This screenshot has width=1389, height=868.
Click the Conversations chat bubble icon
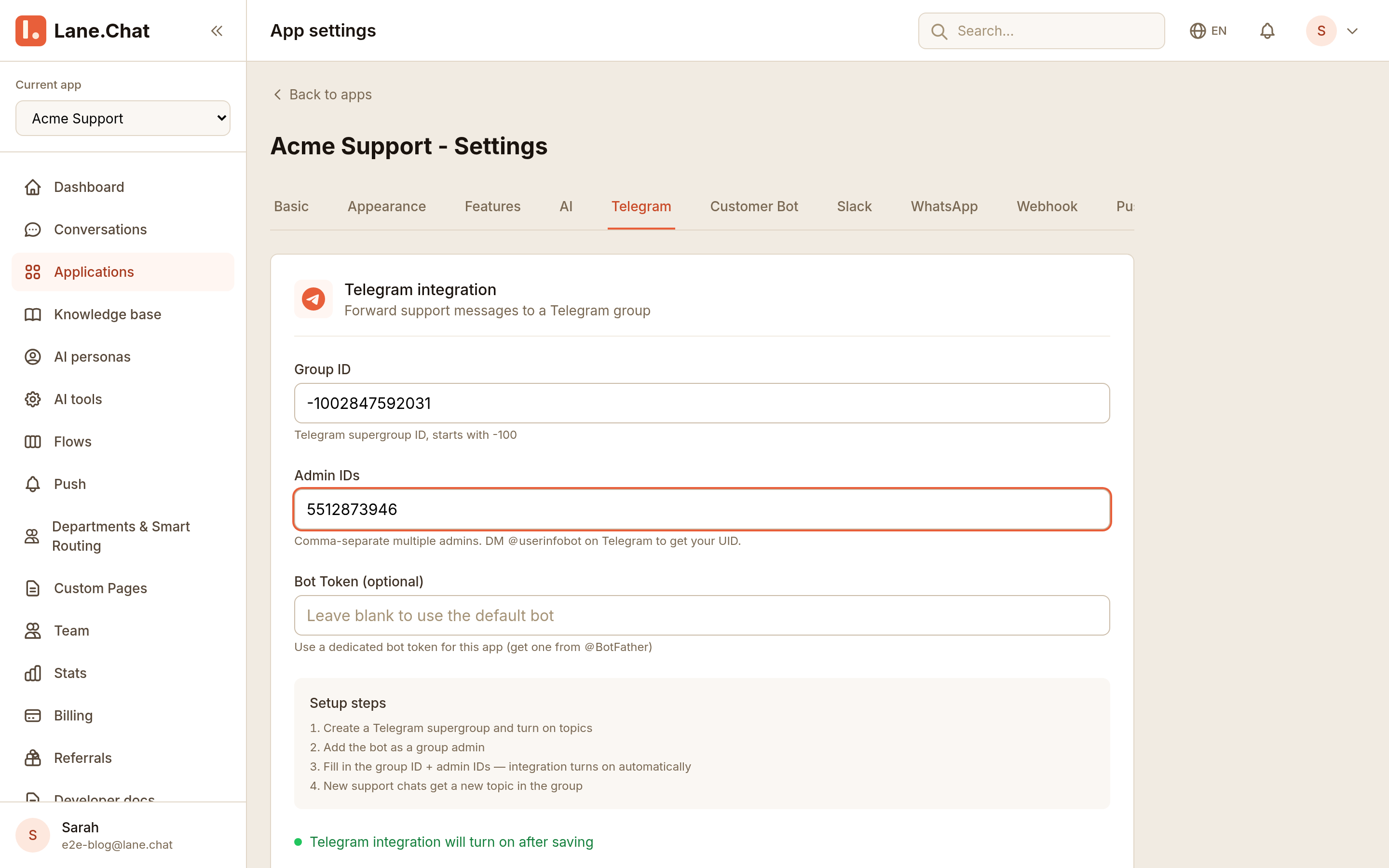click(x=33, y=230)
